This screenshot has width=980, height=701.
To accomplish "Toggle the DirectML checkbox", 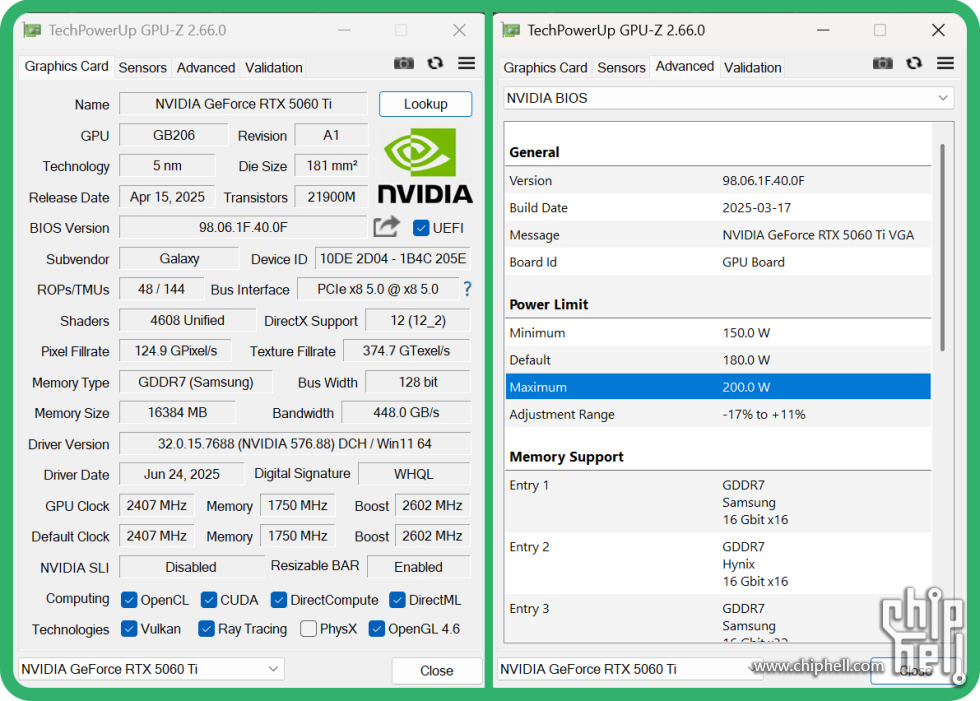I will 397,600.
